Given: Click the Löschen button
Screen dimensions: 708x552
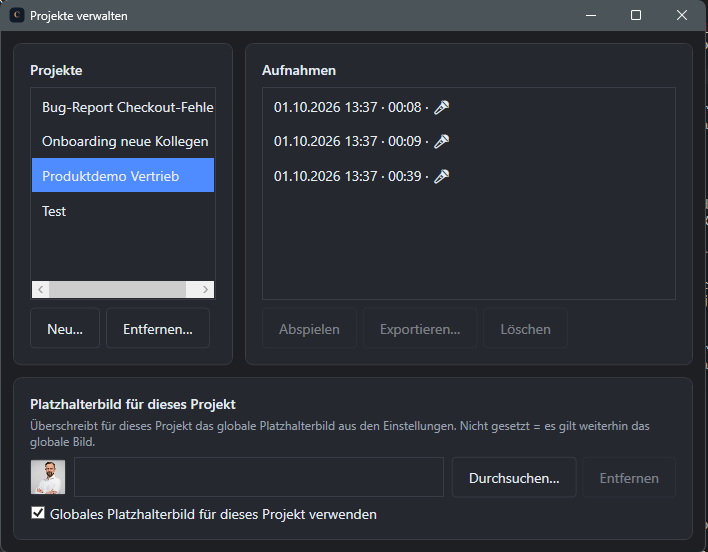Looking at the screenshot, I should point(525,328).
